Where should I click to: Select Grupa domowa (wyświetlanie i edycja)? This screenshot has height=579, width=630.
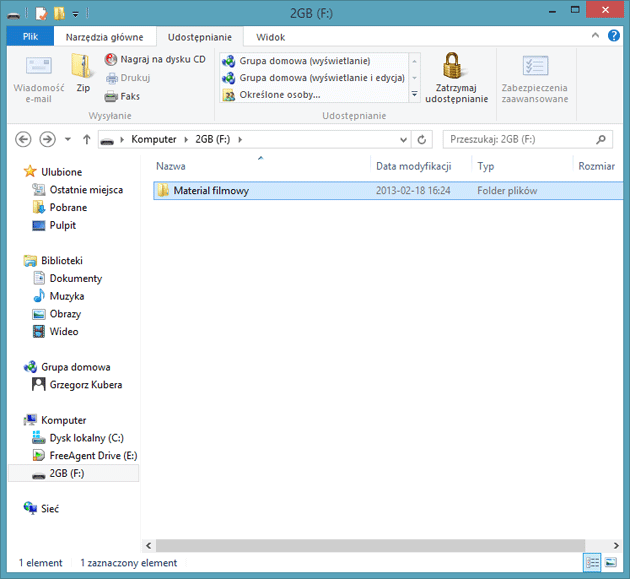click(x=313, y=78)
